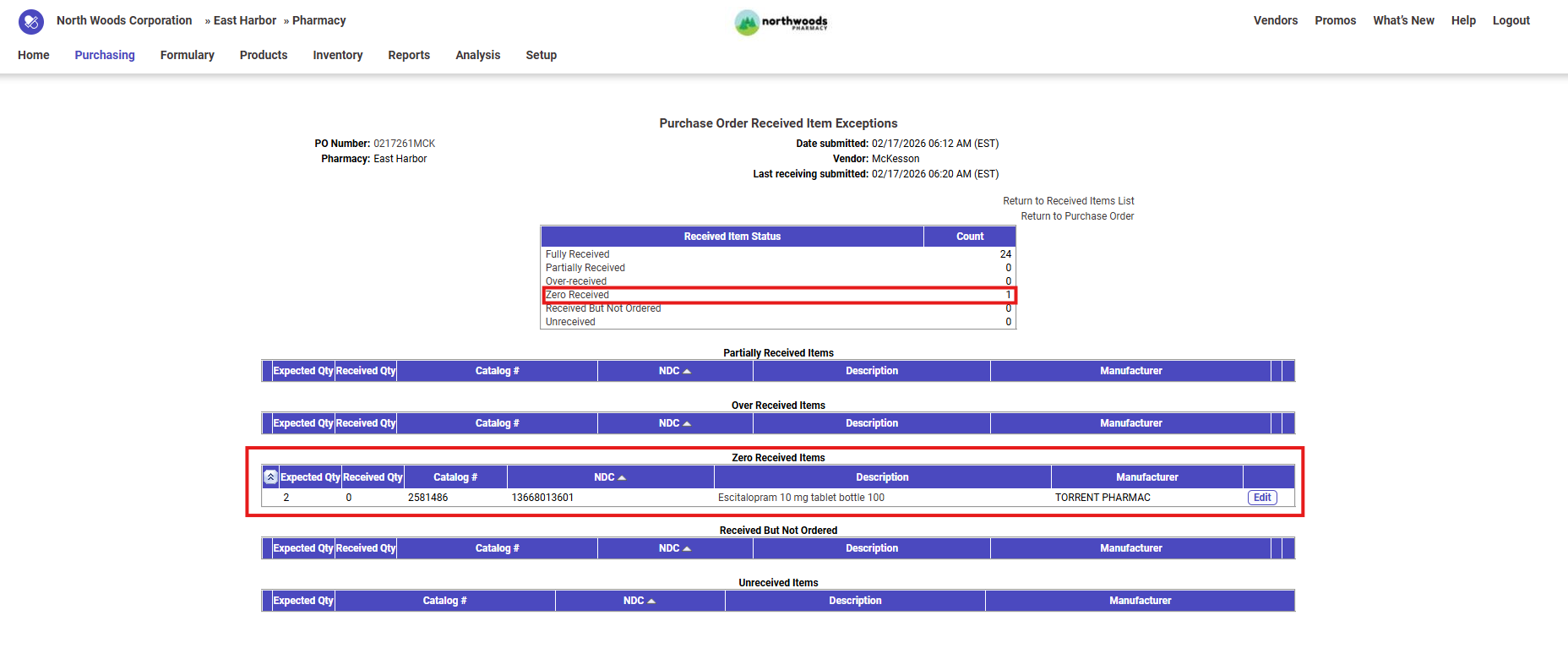The width and height of the screenshot is (1568, 648).
Task: Select the North Woods Corporation breadcrumb
Action: pos(124,20)
